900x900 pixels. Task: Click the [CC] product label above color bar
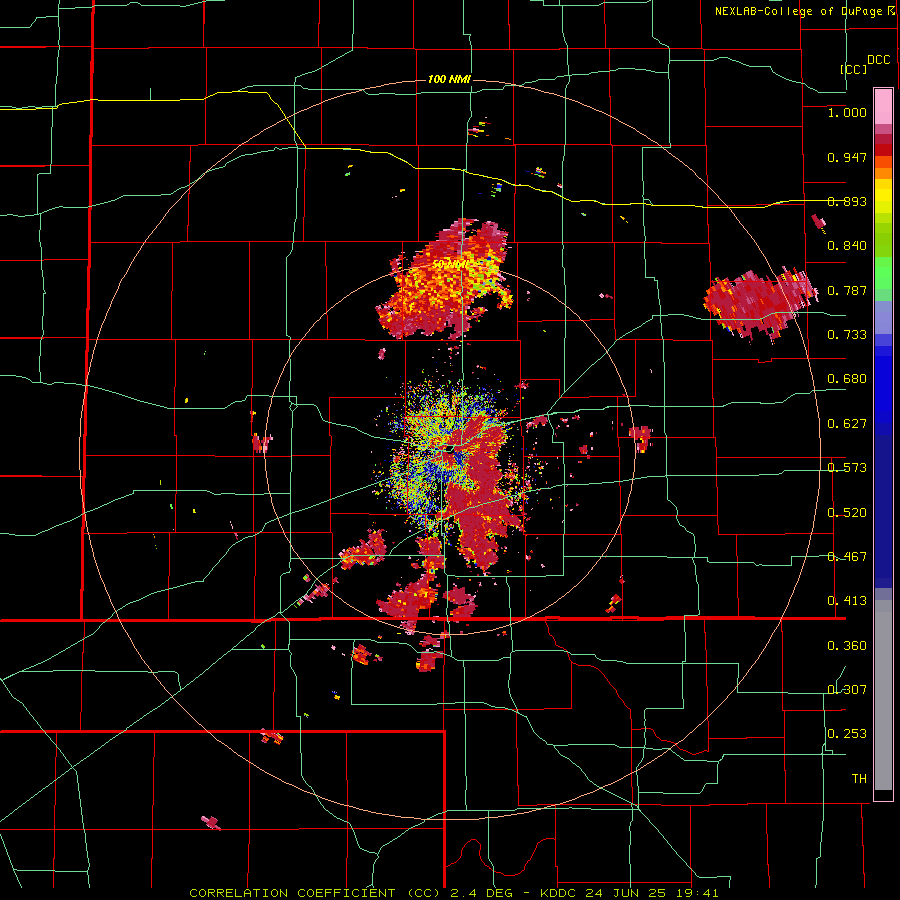pos(854,69)
